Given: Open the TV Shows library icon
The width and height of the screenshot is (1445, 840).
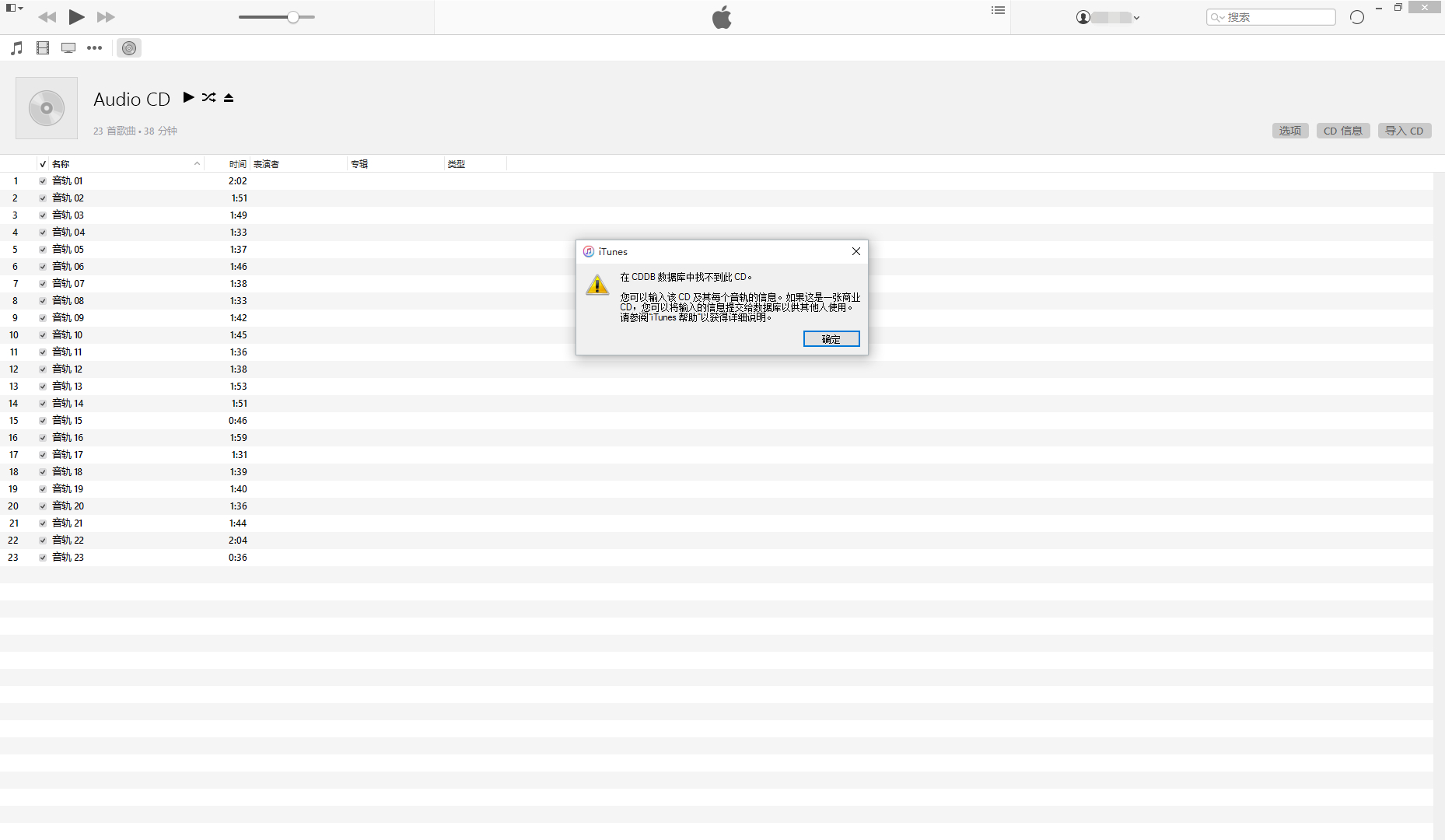Looking at the screenshot, I should [x=68, y=48].
